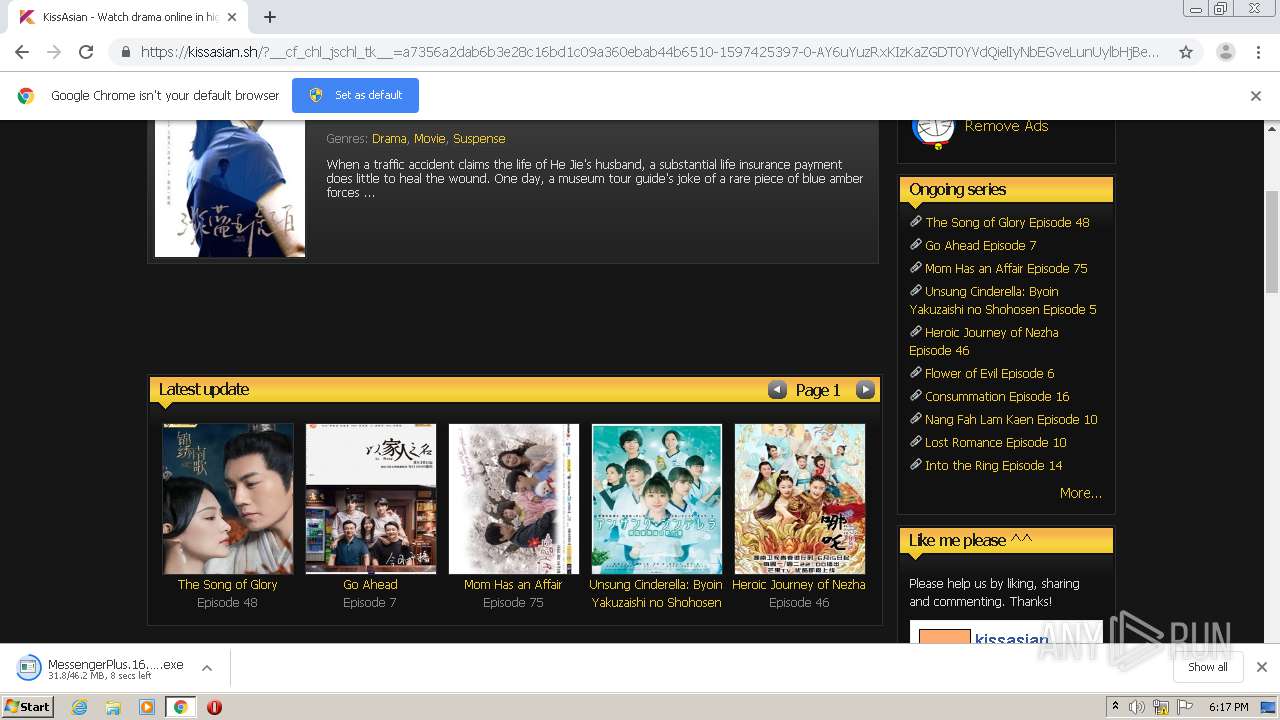1280x720 pixels.
Task: Launch Internet Explorer from taskbar
Action: [x=79, y=707]
